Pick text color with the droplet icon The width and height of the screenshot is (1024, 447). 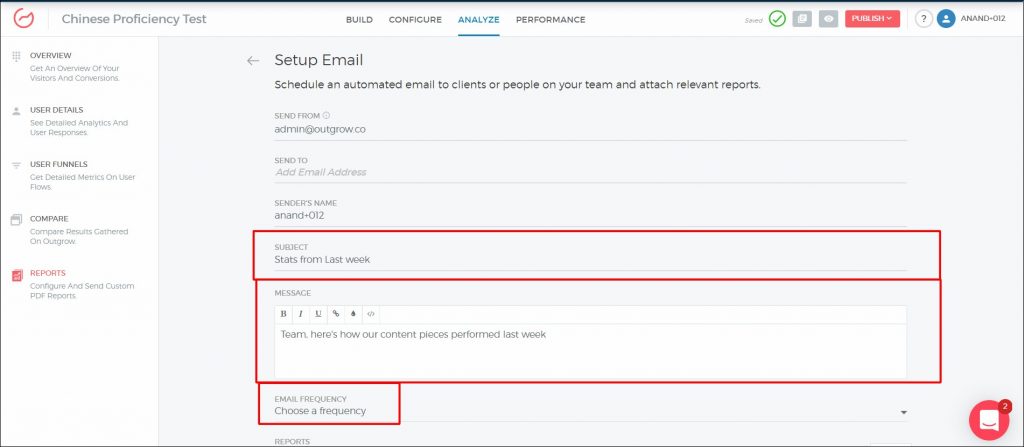click(x=352, y=314)
